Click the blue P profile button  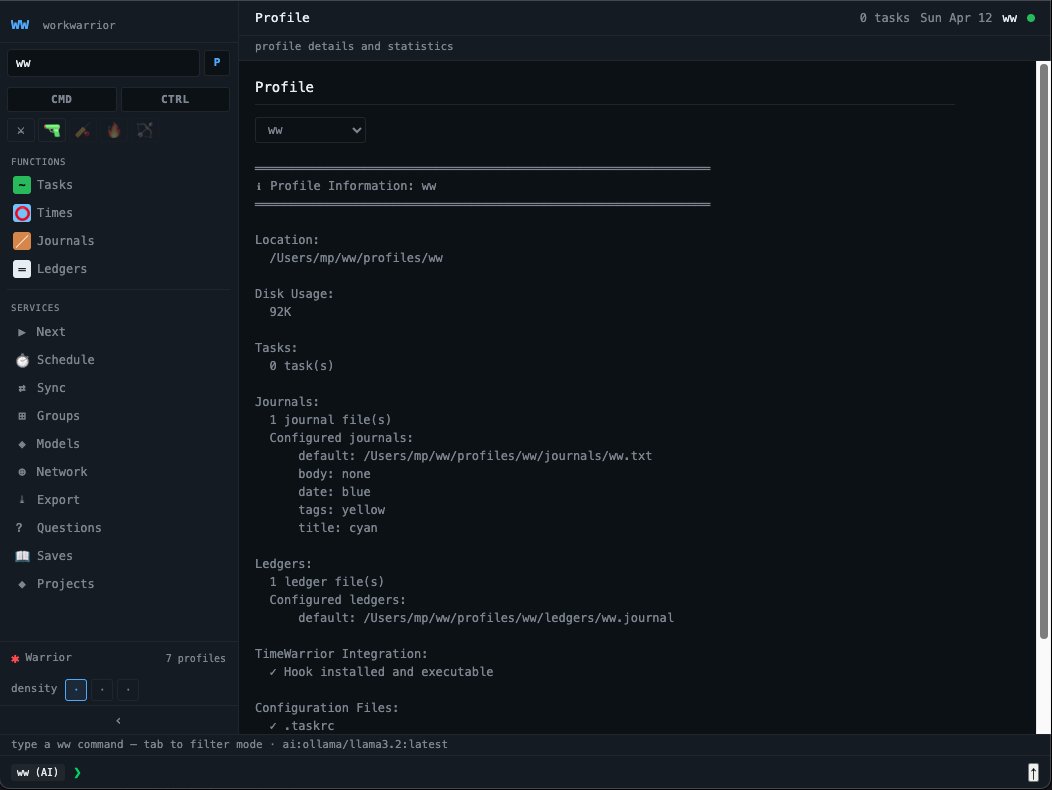(217, 62)
